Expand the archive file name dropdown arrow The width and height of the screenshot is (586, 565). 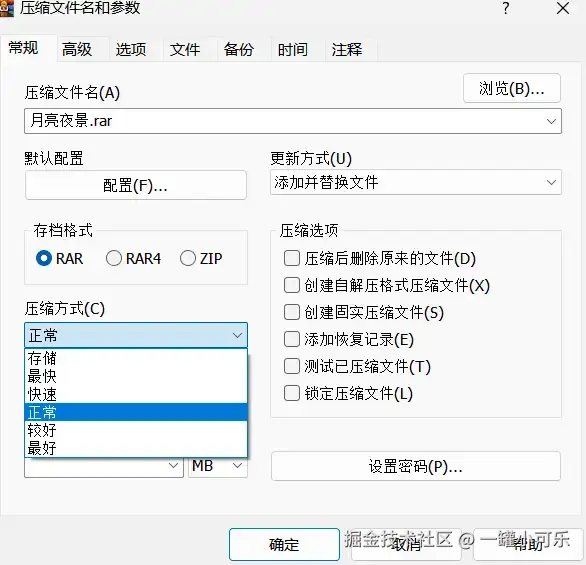551,121
